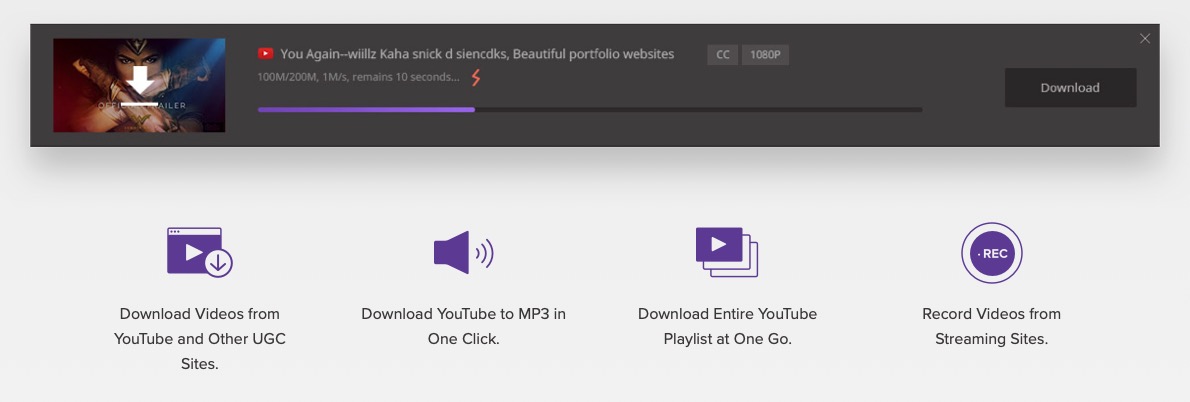The height and width of the screenshot is (402, 1190).
Task: Open the 1080P quality selector
Action: tap(765, 55)
